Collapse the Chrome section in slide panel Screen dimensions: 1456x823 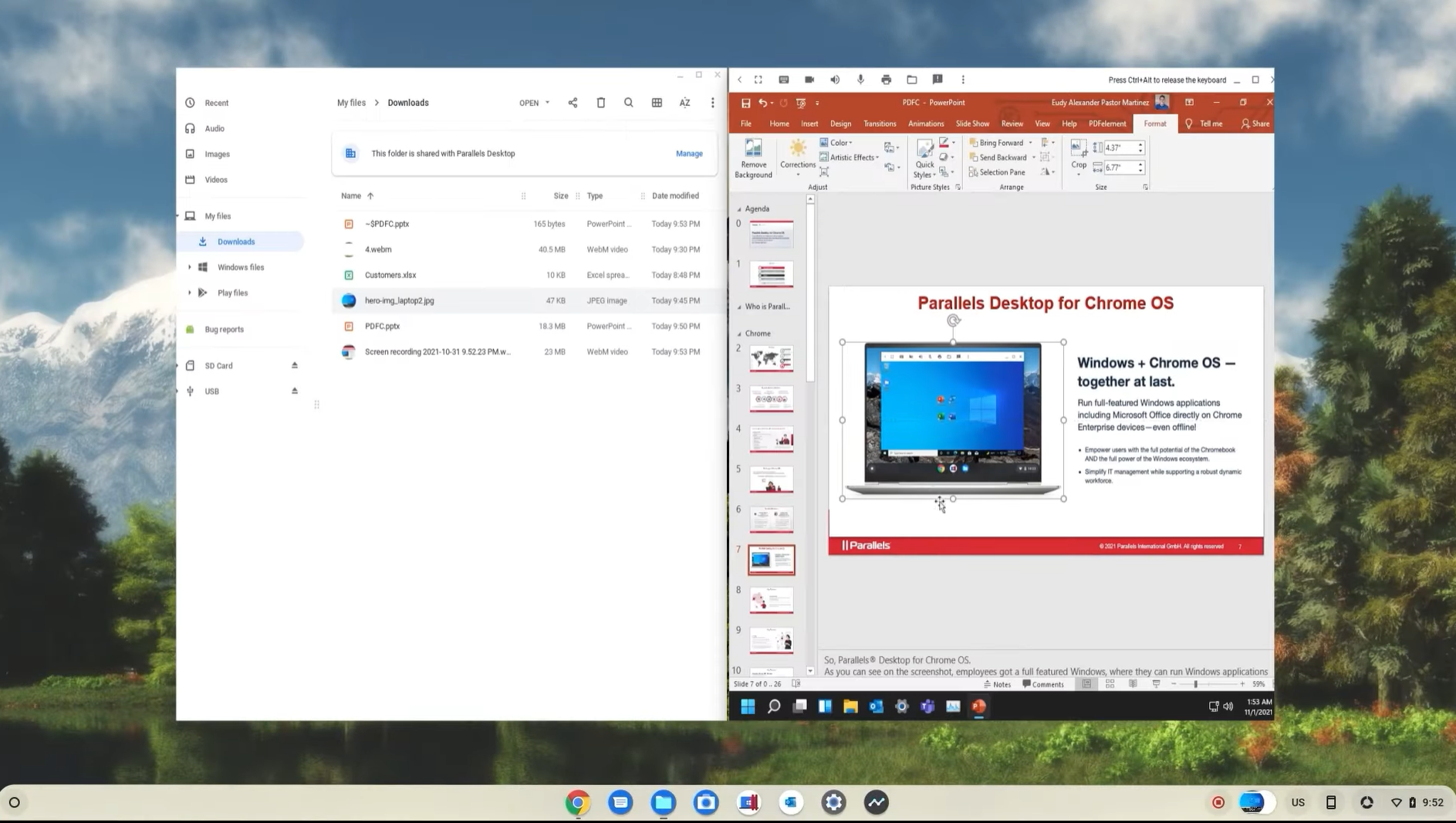739,334
